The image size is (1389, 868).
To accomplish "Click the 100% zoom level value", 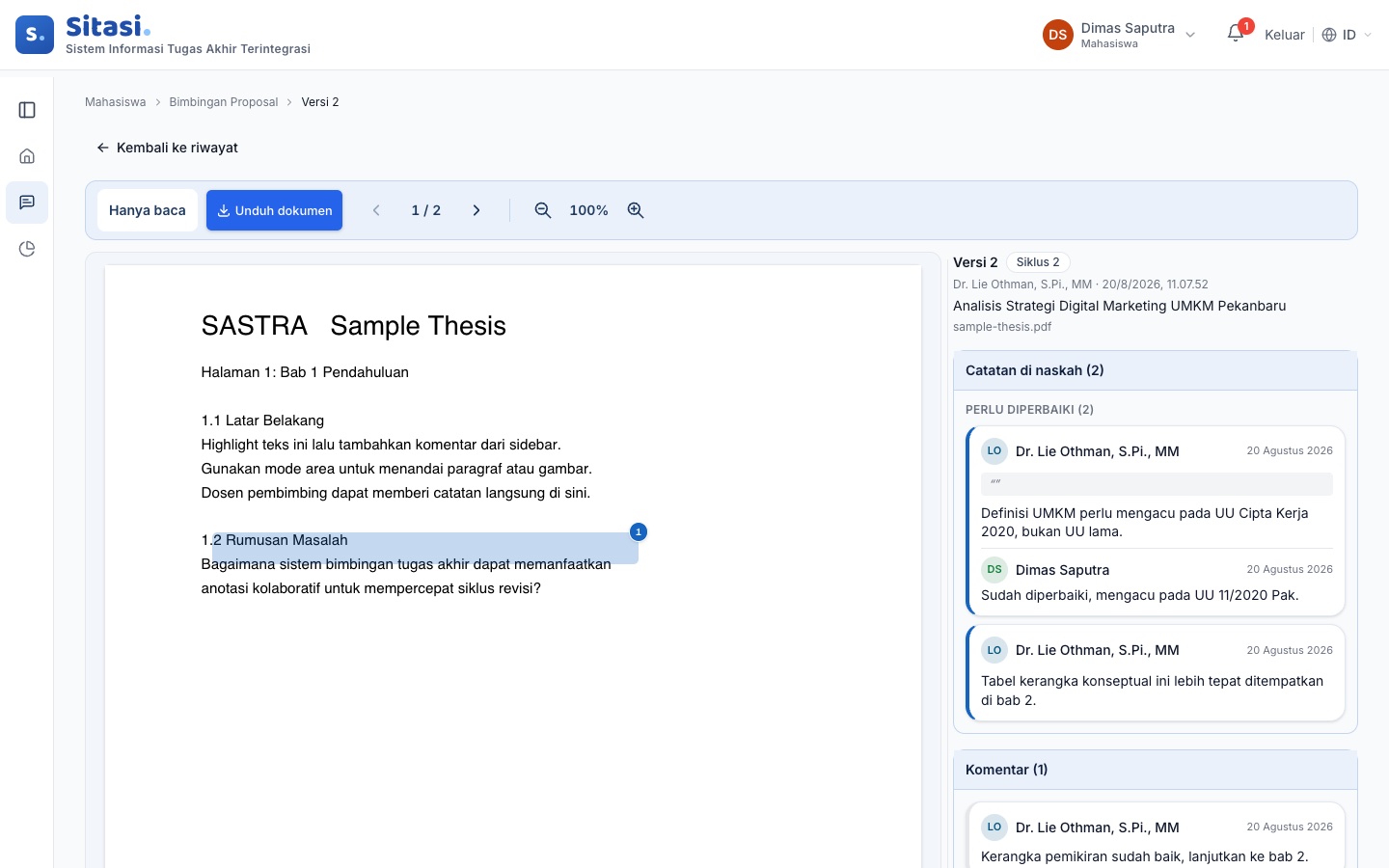I will click(x=588, y=210).
